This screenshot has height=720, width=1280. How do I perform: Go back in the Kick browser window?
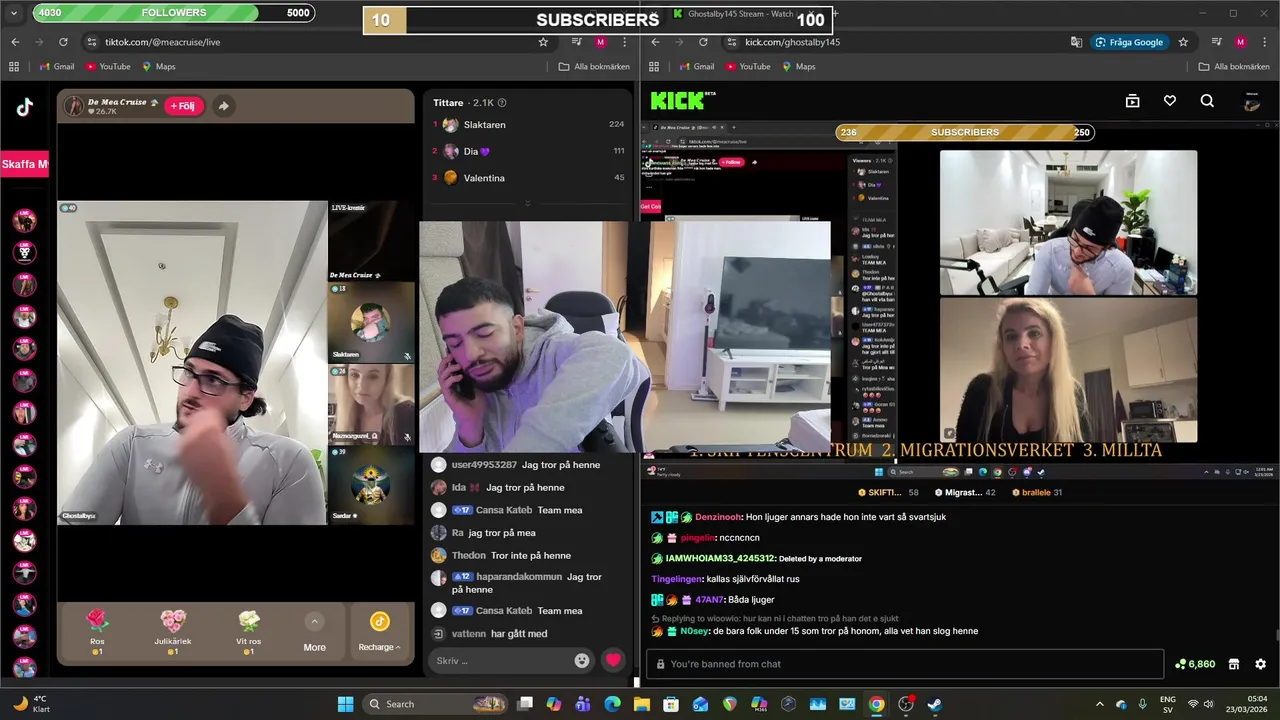coord(655,42)
